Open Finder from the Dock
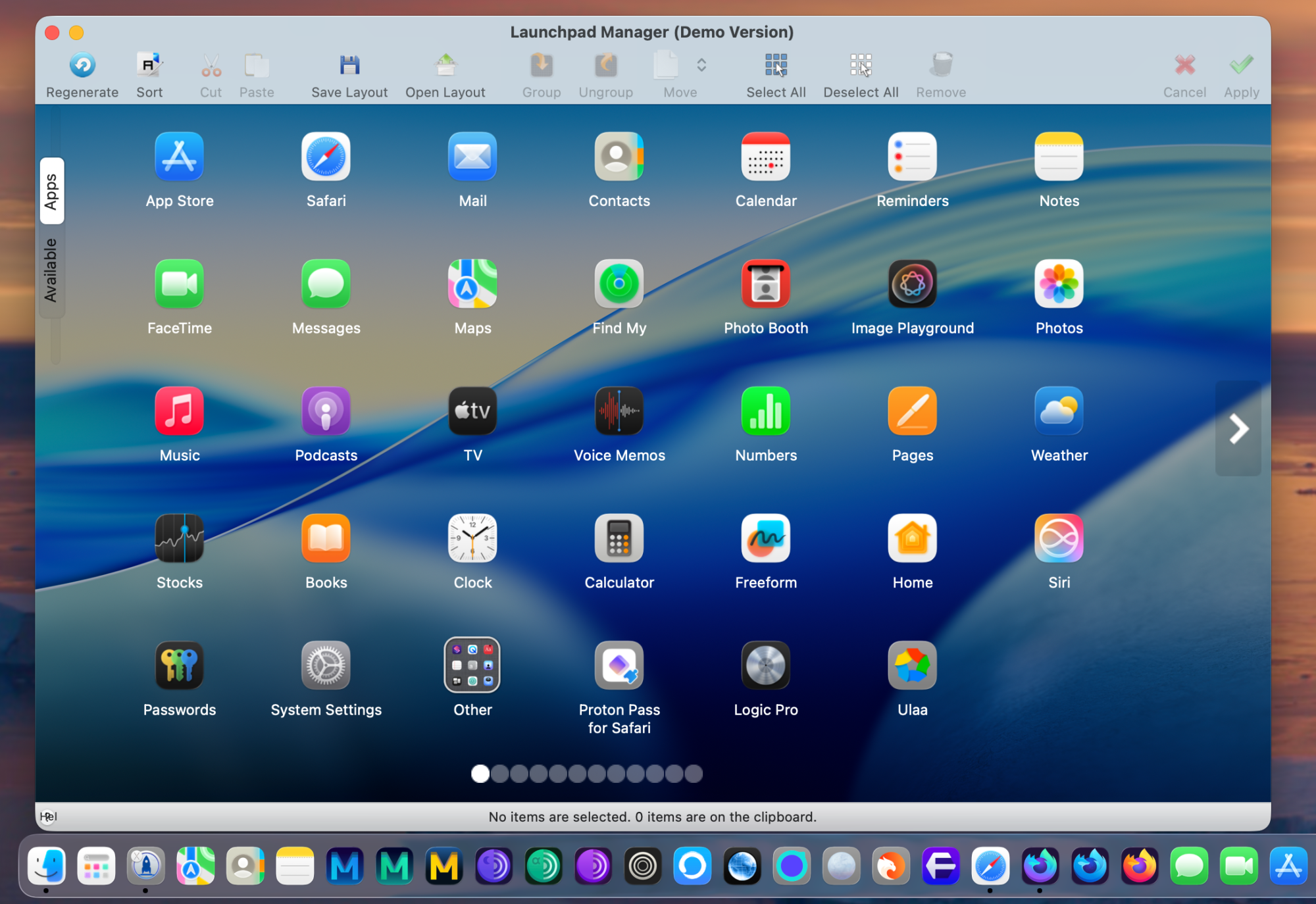Screen dimensions: 1316x904 pos(46,866)
